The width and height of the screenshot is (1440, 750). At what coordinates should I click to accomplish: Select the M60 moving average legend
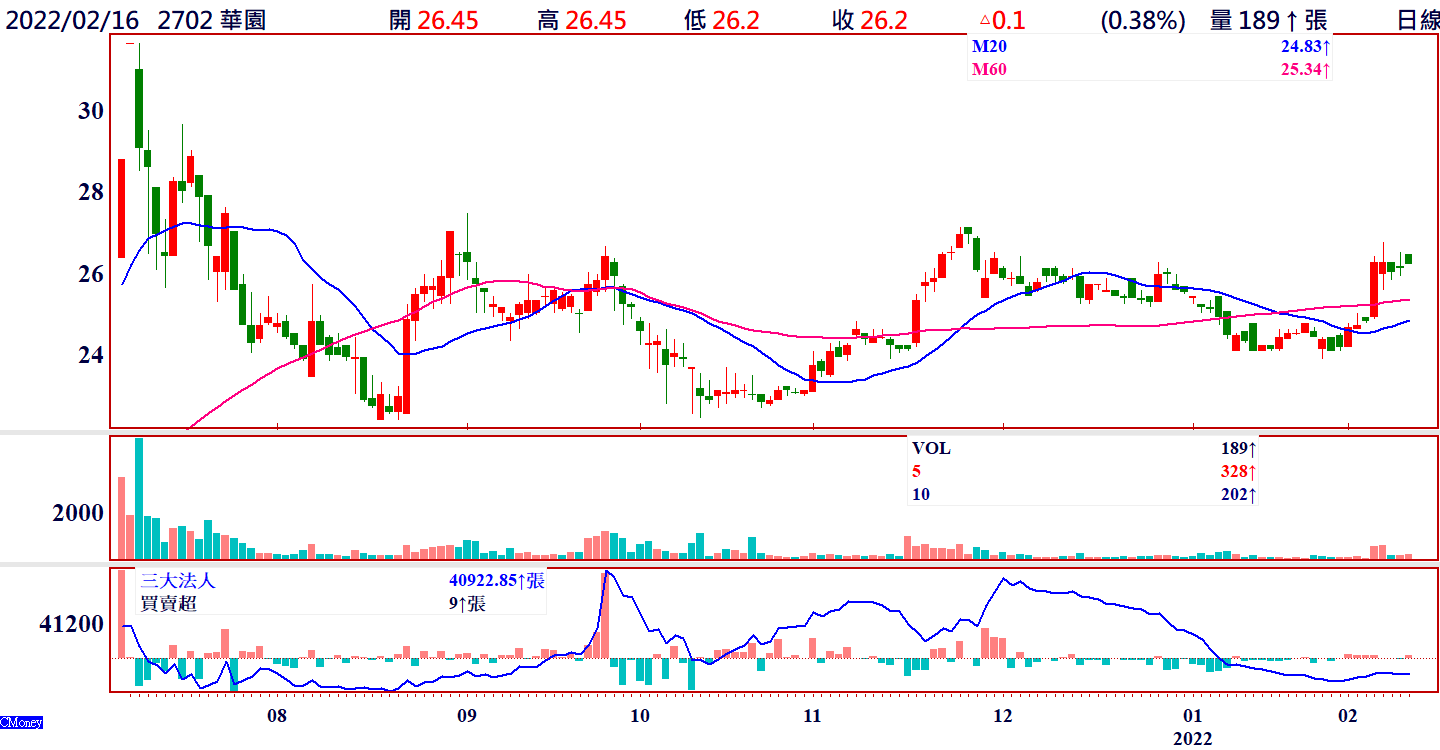(x=988, y=70)
